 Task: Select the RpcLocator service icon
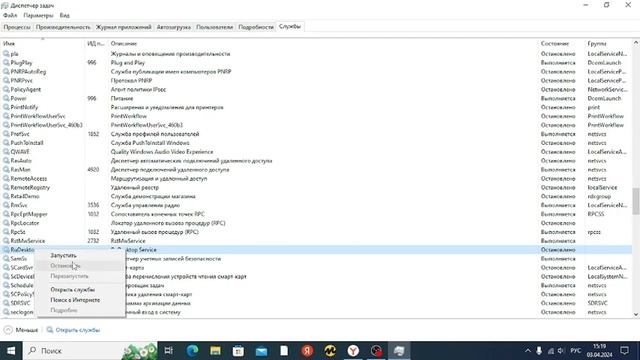(x=6, y=223)
